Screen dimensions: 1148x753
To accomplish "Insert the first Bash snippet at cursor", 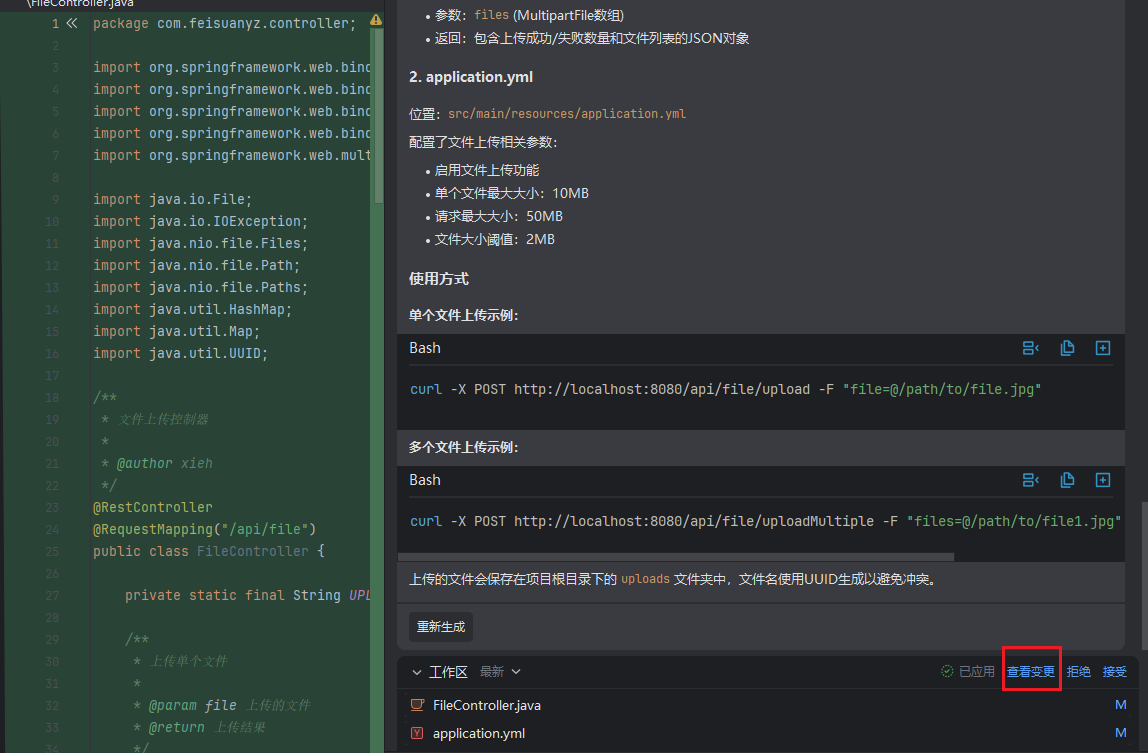I will [1030, 348].
